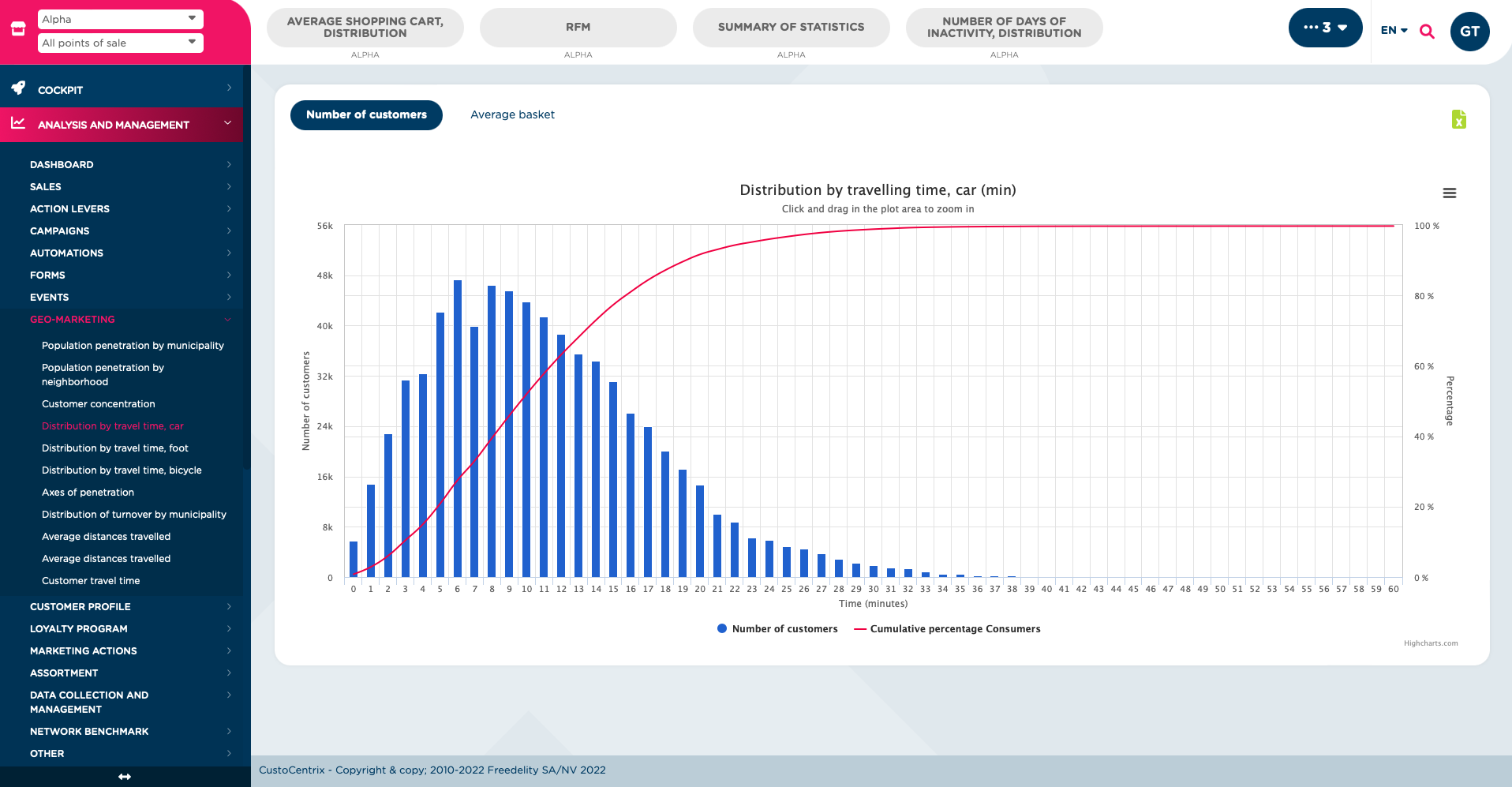The image size is (1512, 787).
Task: Click the store icon in the pink header
Action: (18, 29)
